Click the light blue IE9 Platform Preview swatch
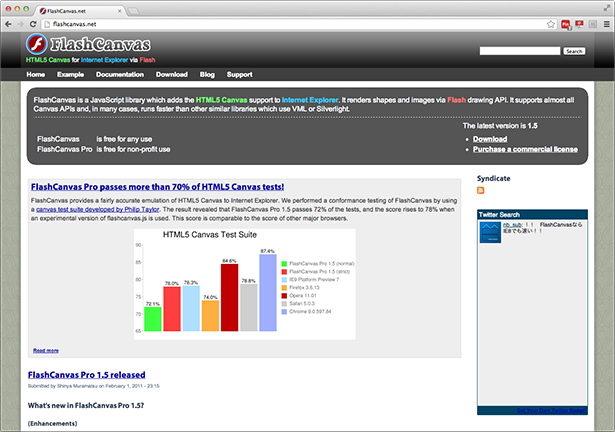This screenshot has height=432, width=615. click(284, 280)
